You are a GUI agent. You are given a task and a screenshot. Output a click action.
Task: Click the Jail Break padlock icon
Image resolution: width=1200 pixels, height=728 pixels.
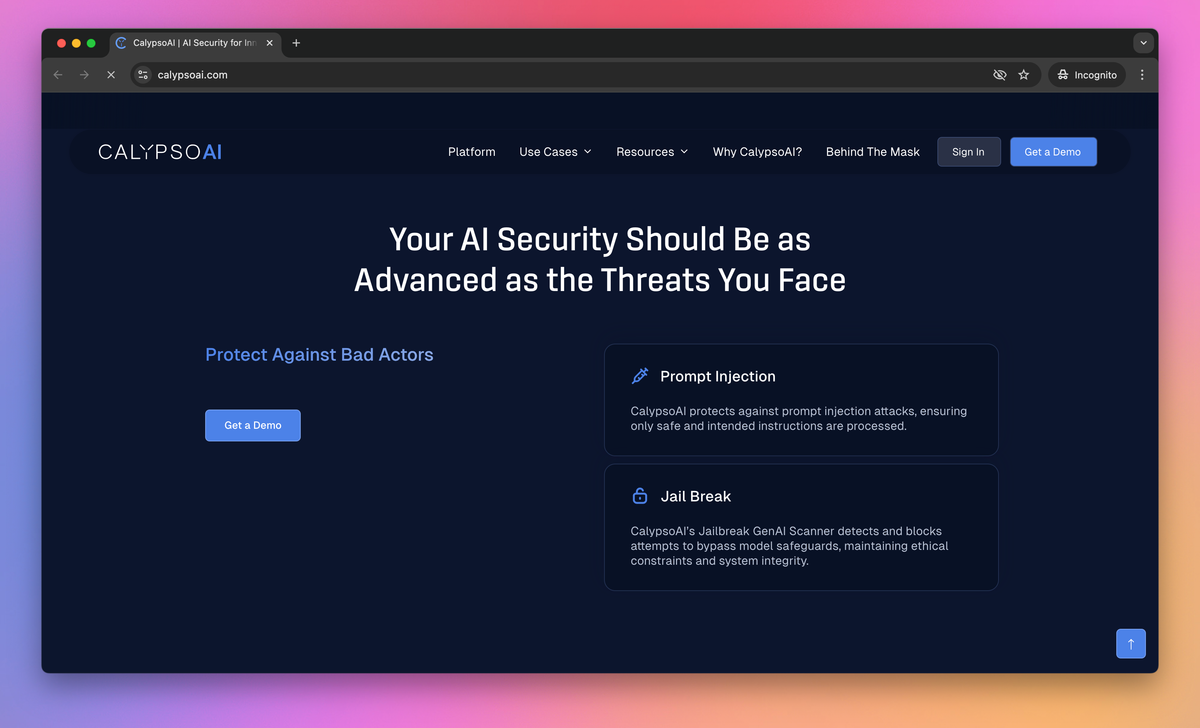tap(640, 496)
